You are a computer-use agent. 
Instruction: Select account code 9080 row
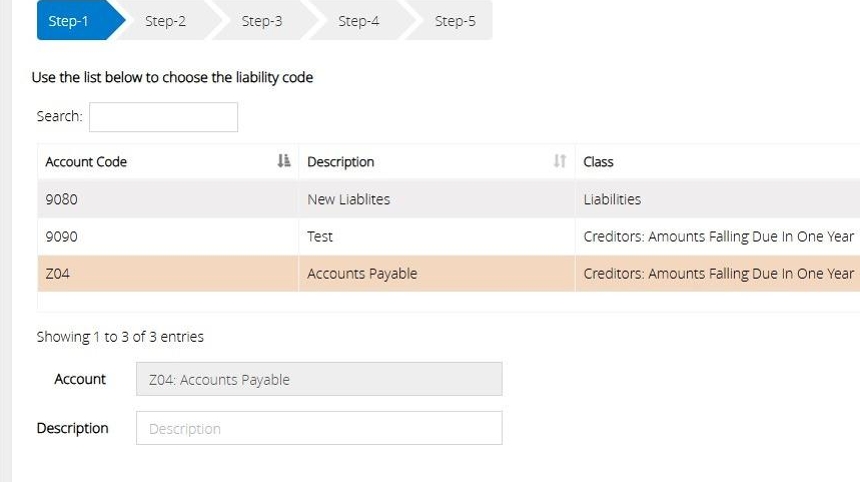pyautogui.click(x=62, y=199)
